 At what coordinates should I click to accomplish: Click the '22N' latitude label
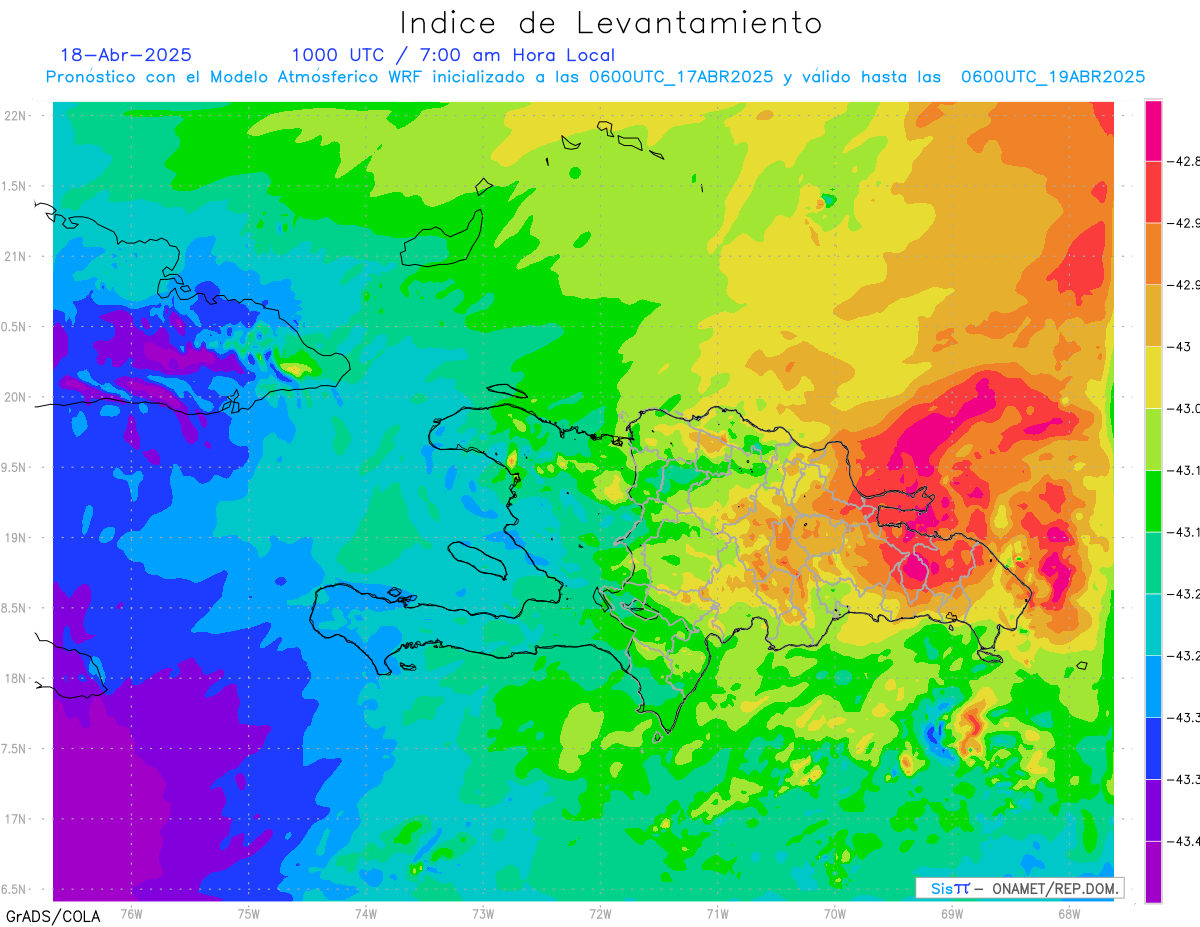coord(16,116)
